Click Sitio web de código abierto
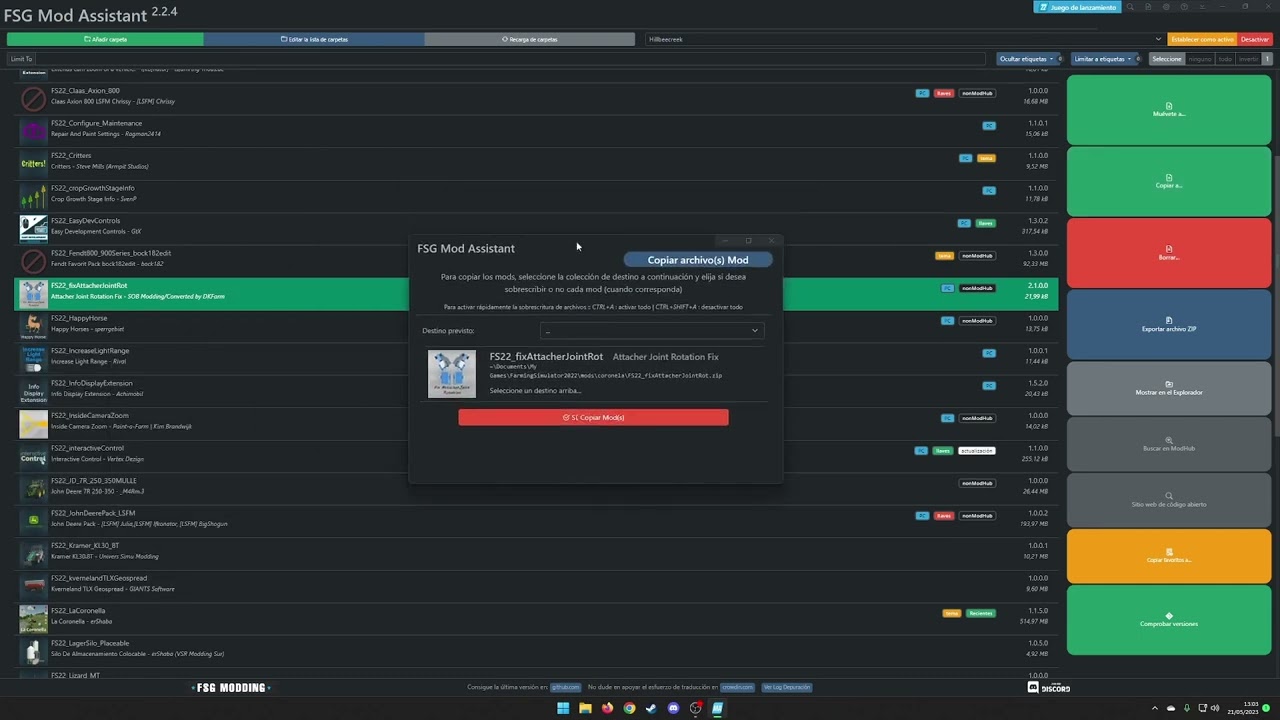 pyautogui.click(x=1169, y=499)
